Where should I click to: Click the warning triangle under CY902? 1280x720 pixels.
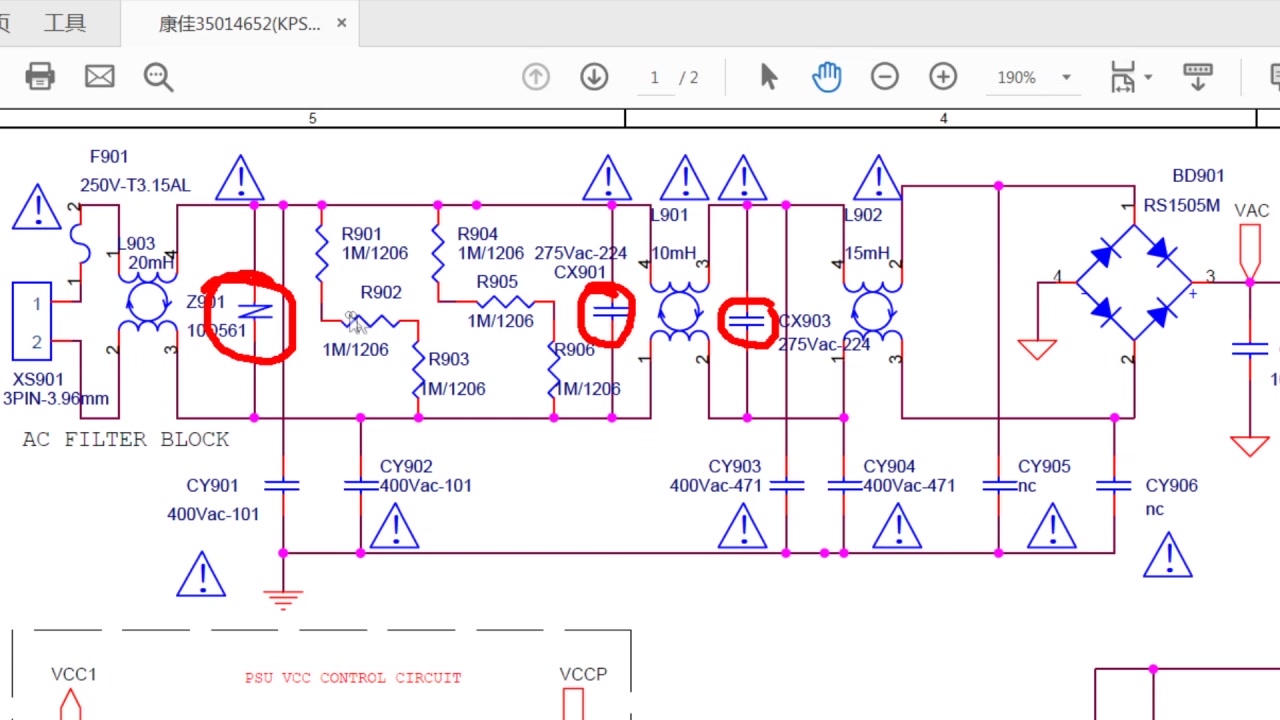[x=394, y=526]
